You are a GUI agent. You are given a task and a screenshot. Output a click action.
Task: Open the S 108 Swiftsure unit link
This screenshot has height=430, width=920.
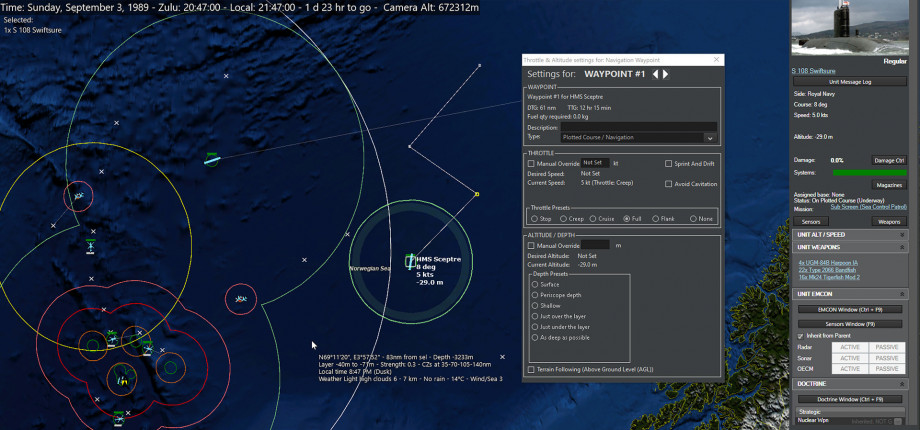(x=813, y=71)
